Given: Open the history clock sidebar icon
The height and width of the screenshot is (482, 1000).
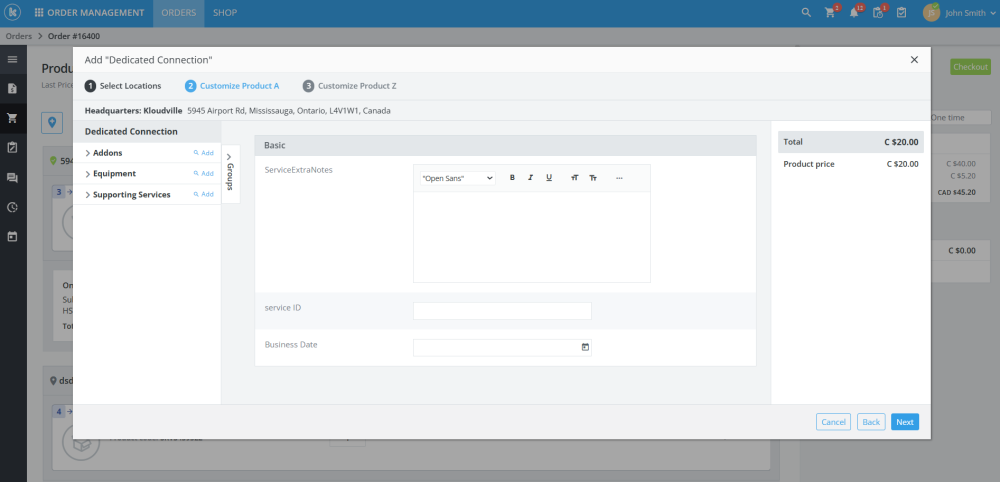Looking at the screenshot, I should (12, 207).
